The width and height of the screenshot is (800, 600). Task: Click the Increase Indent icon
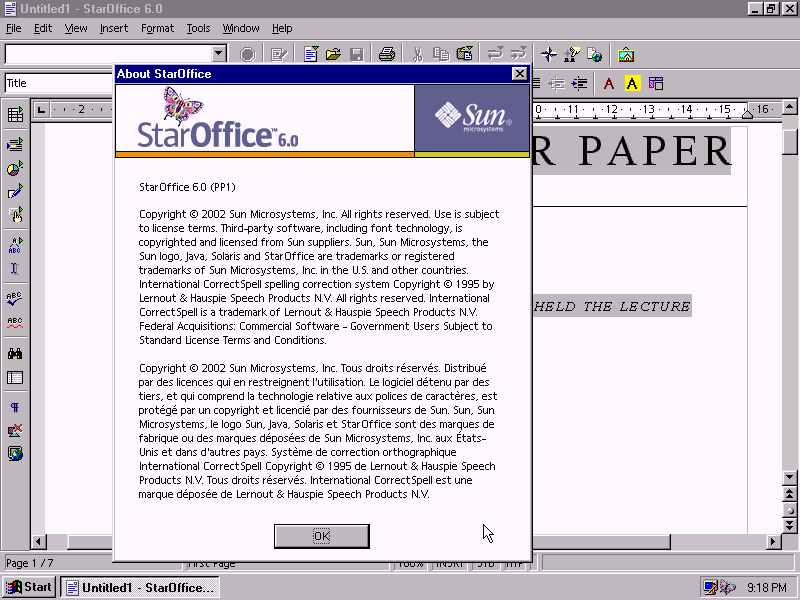tap(580, 83)
